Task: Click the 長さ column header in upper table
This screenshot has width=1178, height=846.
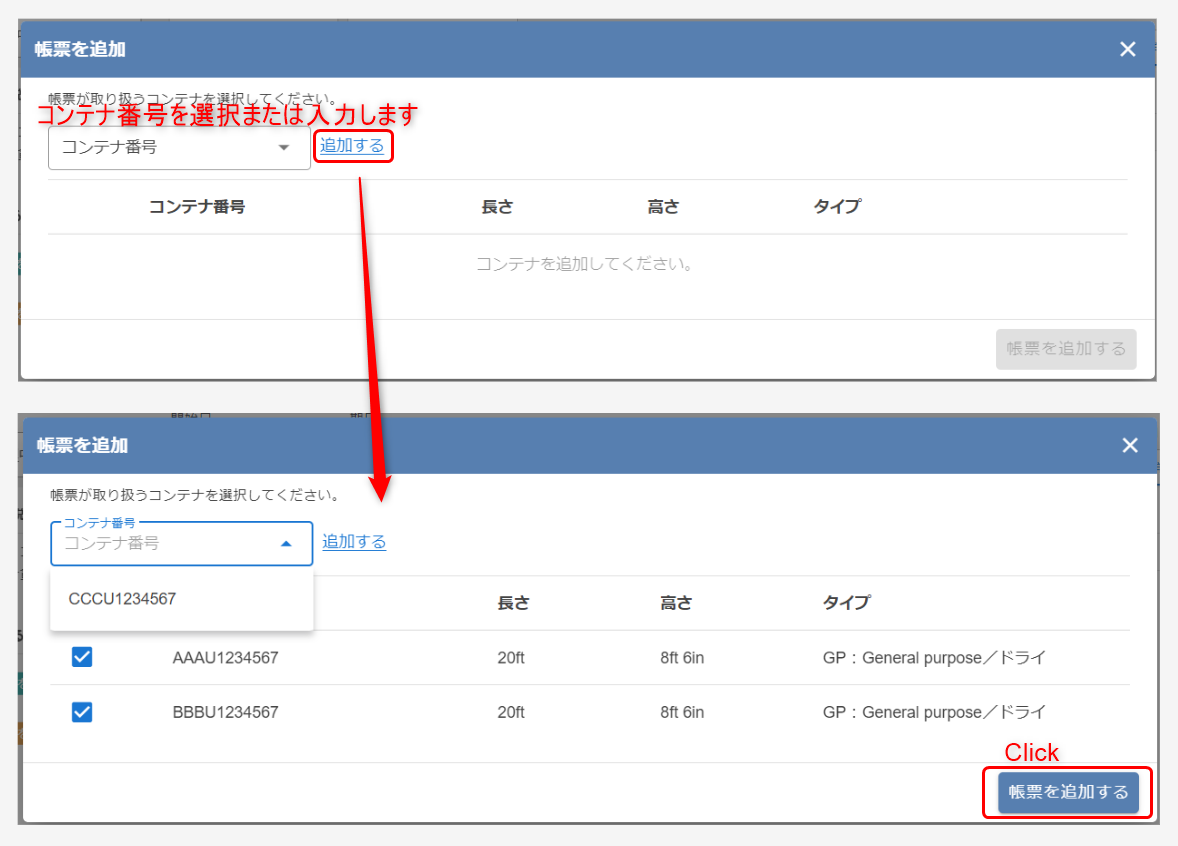Action: tap(497, 207)
